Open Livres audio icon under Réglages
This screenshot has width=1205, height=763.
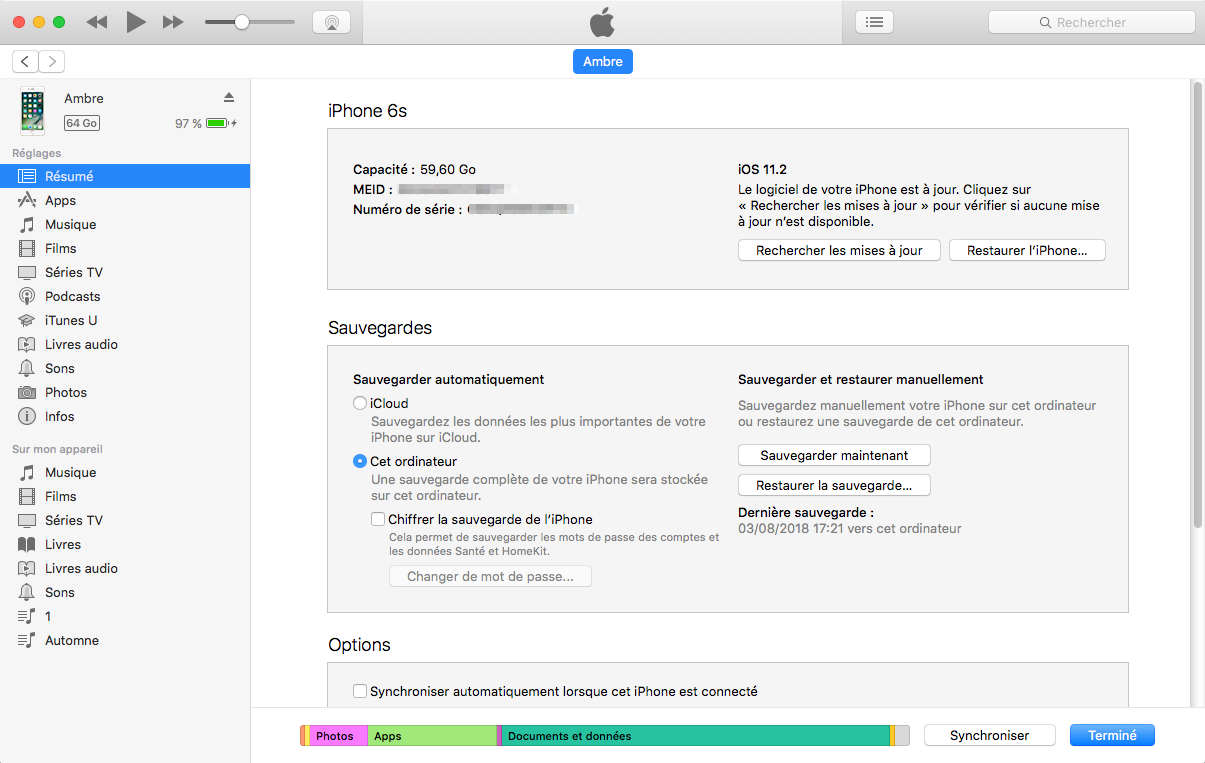[27, 344]
